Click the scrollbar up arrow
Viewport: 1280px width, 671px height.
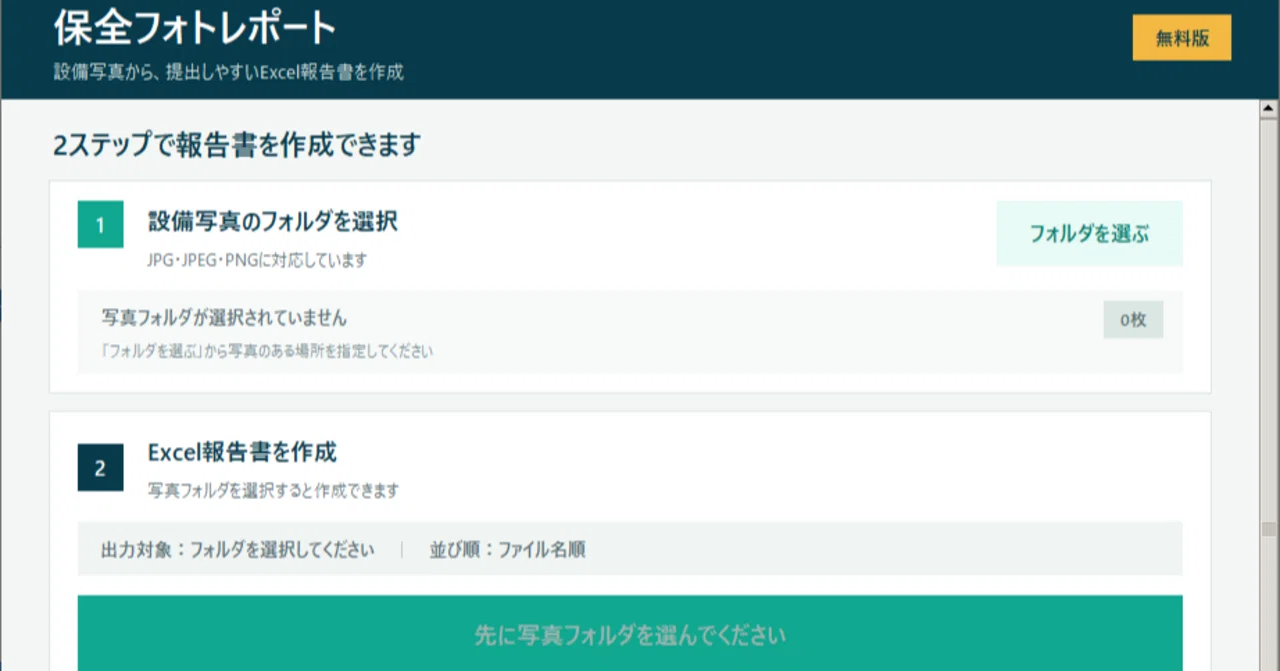[x=1269, y=108]
